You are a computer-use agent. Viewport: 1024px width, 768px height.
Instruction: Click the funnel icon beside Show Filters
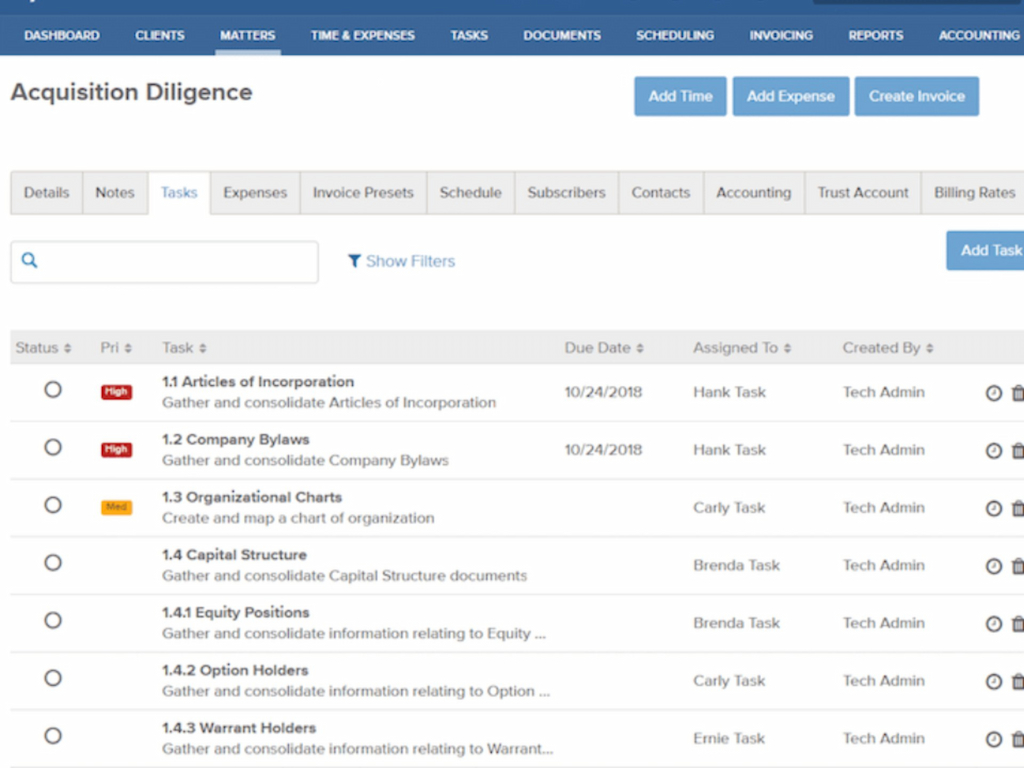(x=354, y=261)
